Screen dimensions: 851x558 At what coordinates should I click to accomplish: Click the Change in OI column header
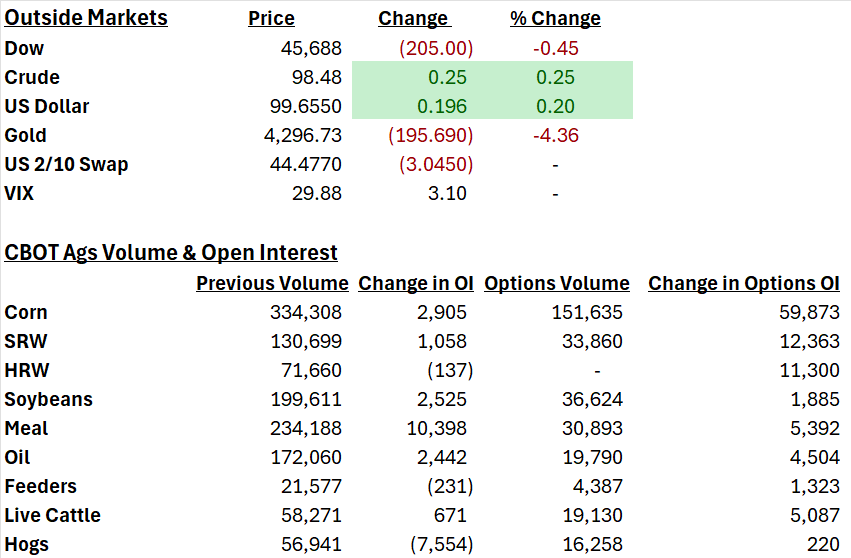pos(416,283)
